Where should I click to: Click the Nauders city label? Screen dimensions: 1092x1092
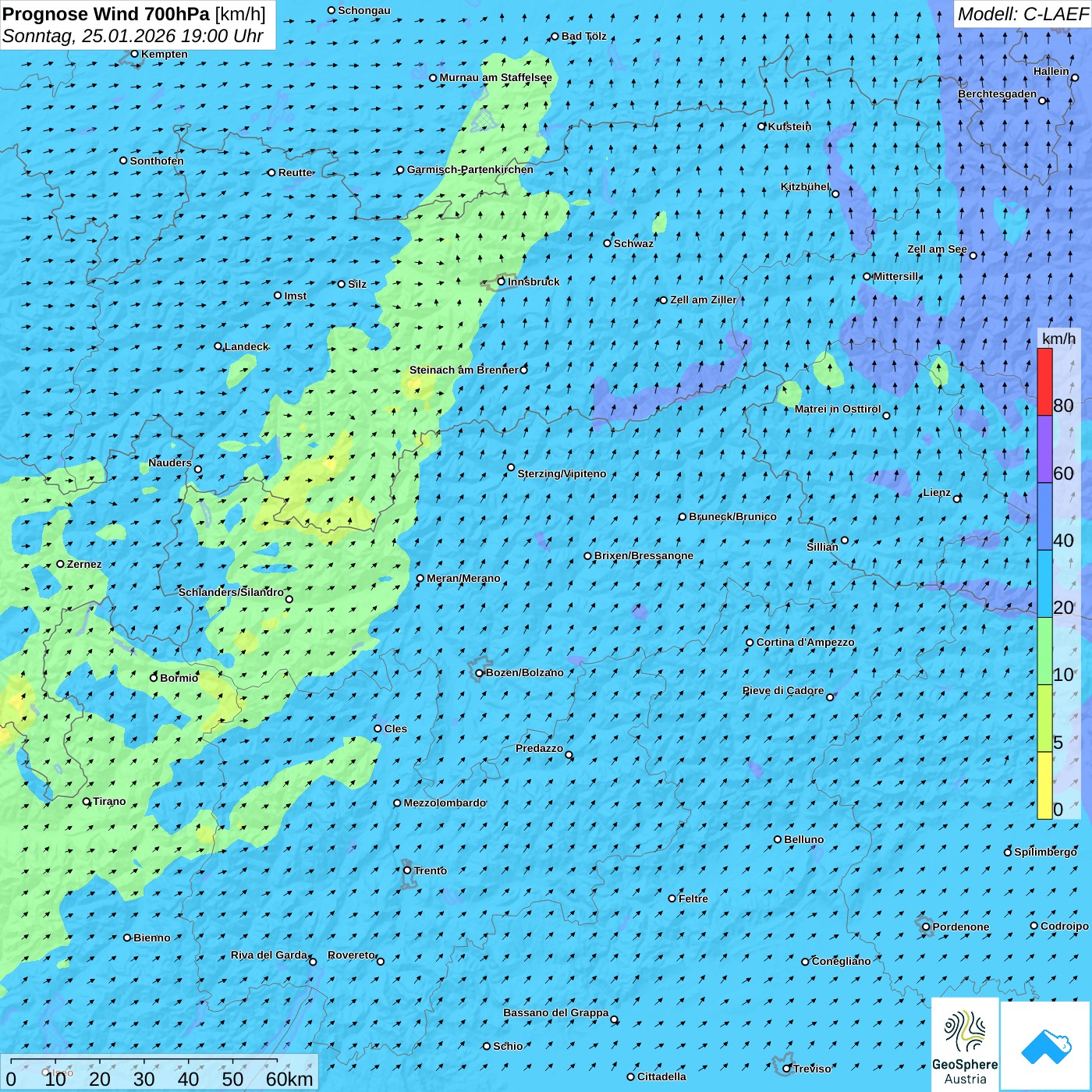tap(169, 463)
